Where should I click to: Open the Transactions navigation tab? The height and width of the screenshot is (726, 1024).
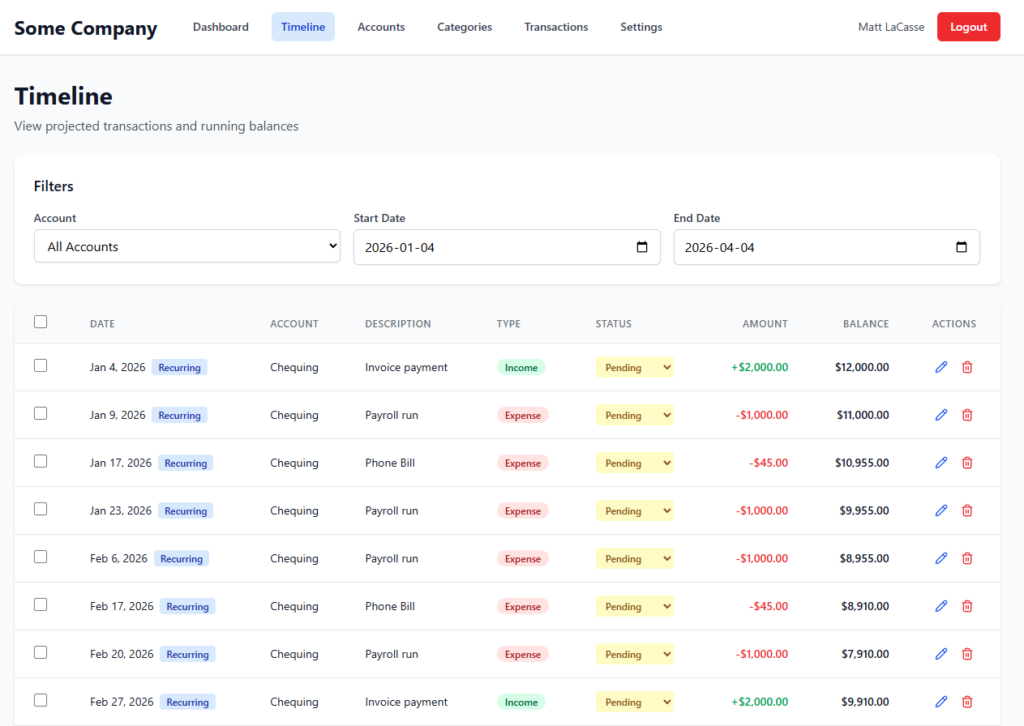(556, 27)
